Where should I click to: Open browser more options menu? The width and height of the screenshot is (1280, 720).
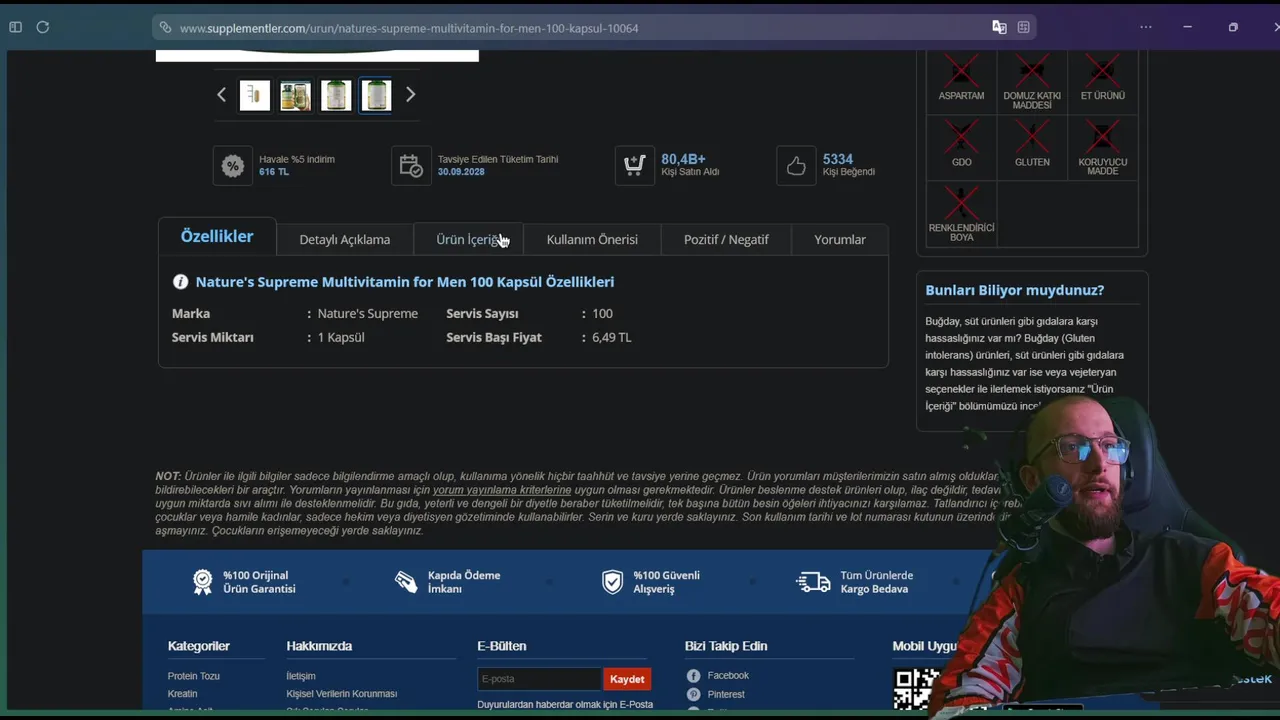[1146, 27]
